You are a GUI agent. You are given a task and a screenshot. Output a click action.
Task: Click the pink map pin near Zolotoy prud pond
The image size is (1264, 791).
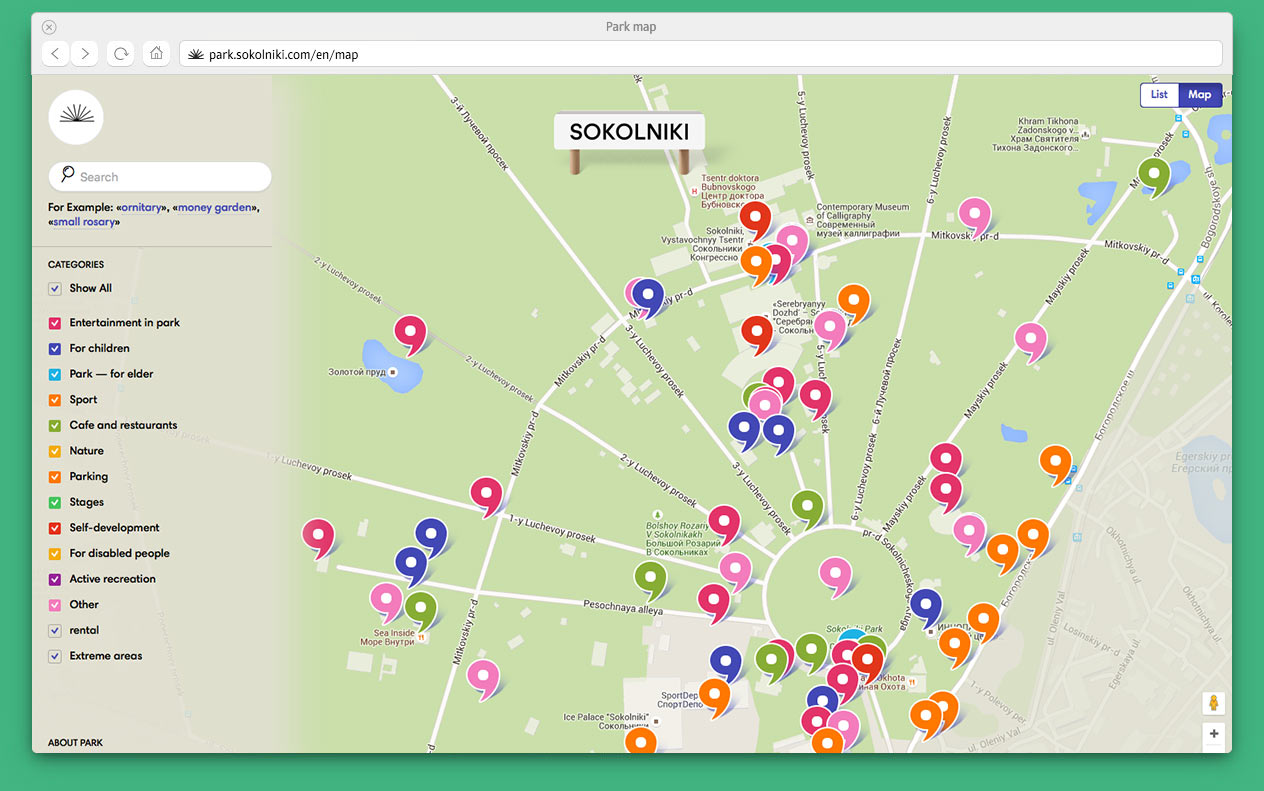point(410,332)
